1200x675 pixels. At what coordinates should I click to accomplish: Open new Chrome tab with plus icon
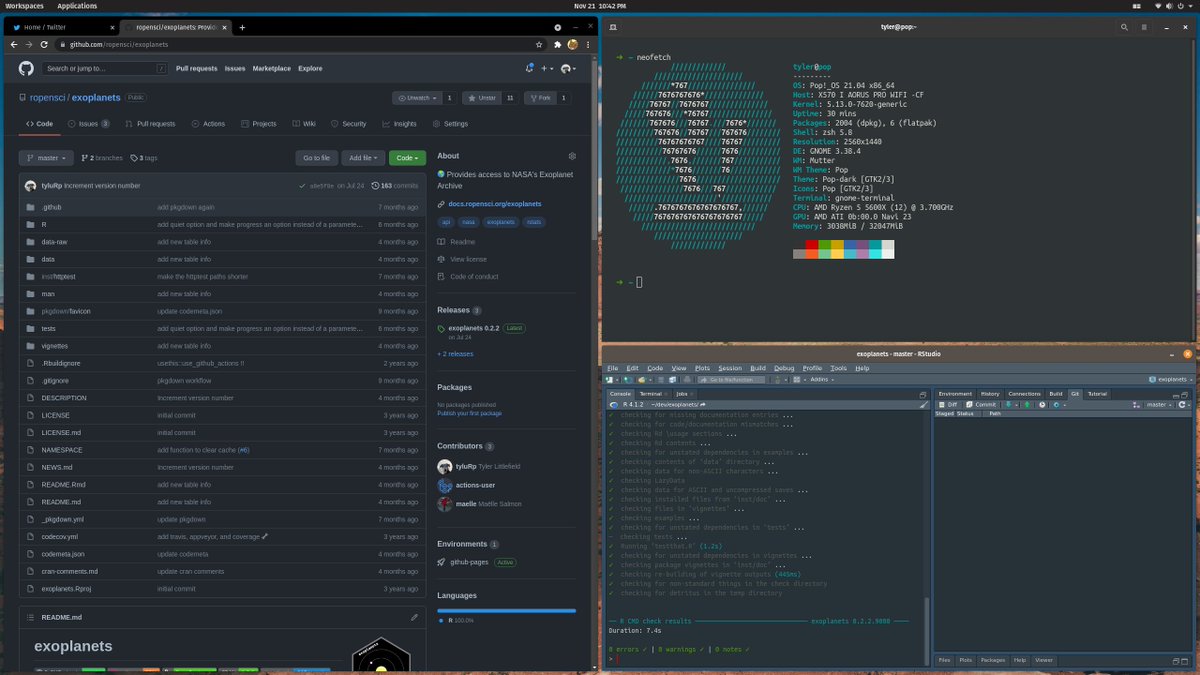tap(242, 27)
